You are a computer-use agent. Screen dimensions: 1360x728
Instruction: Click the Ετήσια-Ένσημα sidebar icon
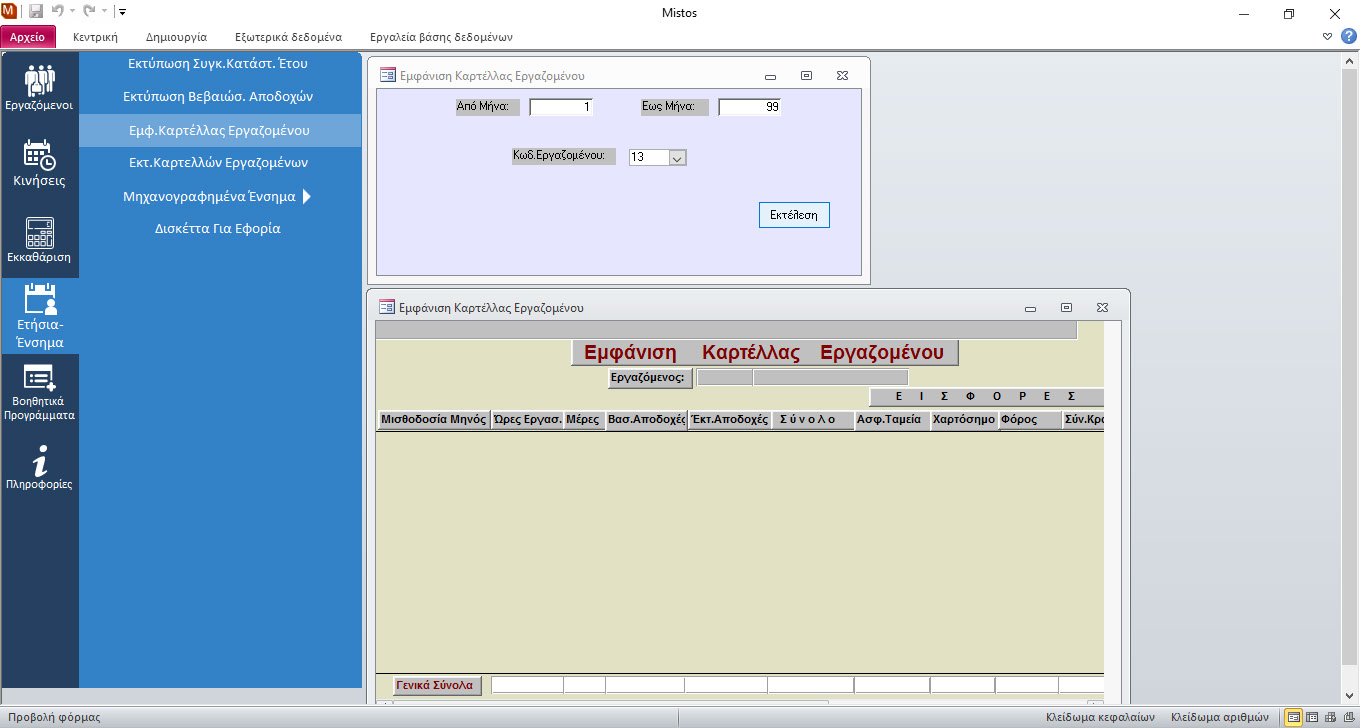[x=39, y=315]
